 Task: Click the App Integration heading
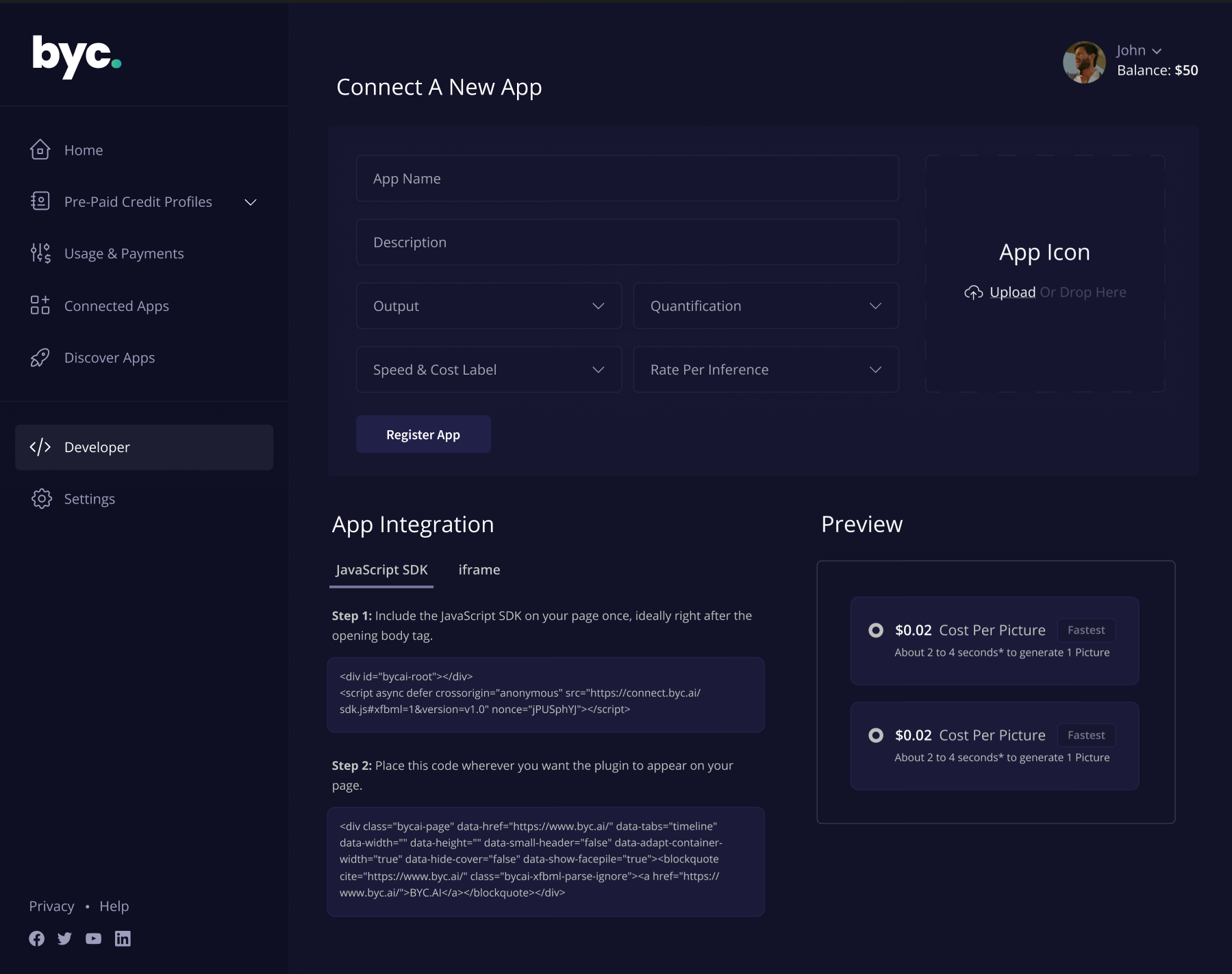point(413,524)
